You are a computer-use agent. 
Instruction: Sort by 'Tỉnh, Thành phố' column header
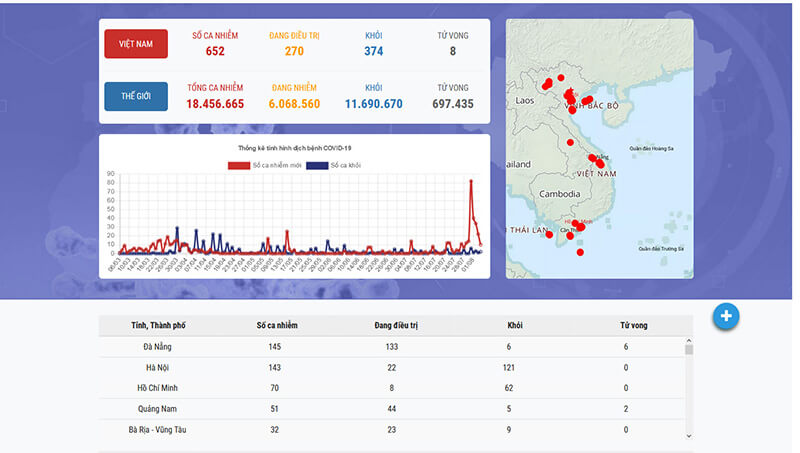pos(158,325)
